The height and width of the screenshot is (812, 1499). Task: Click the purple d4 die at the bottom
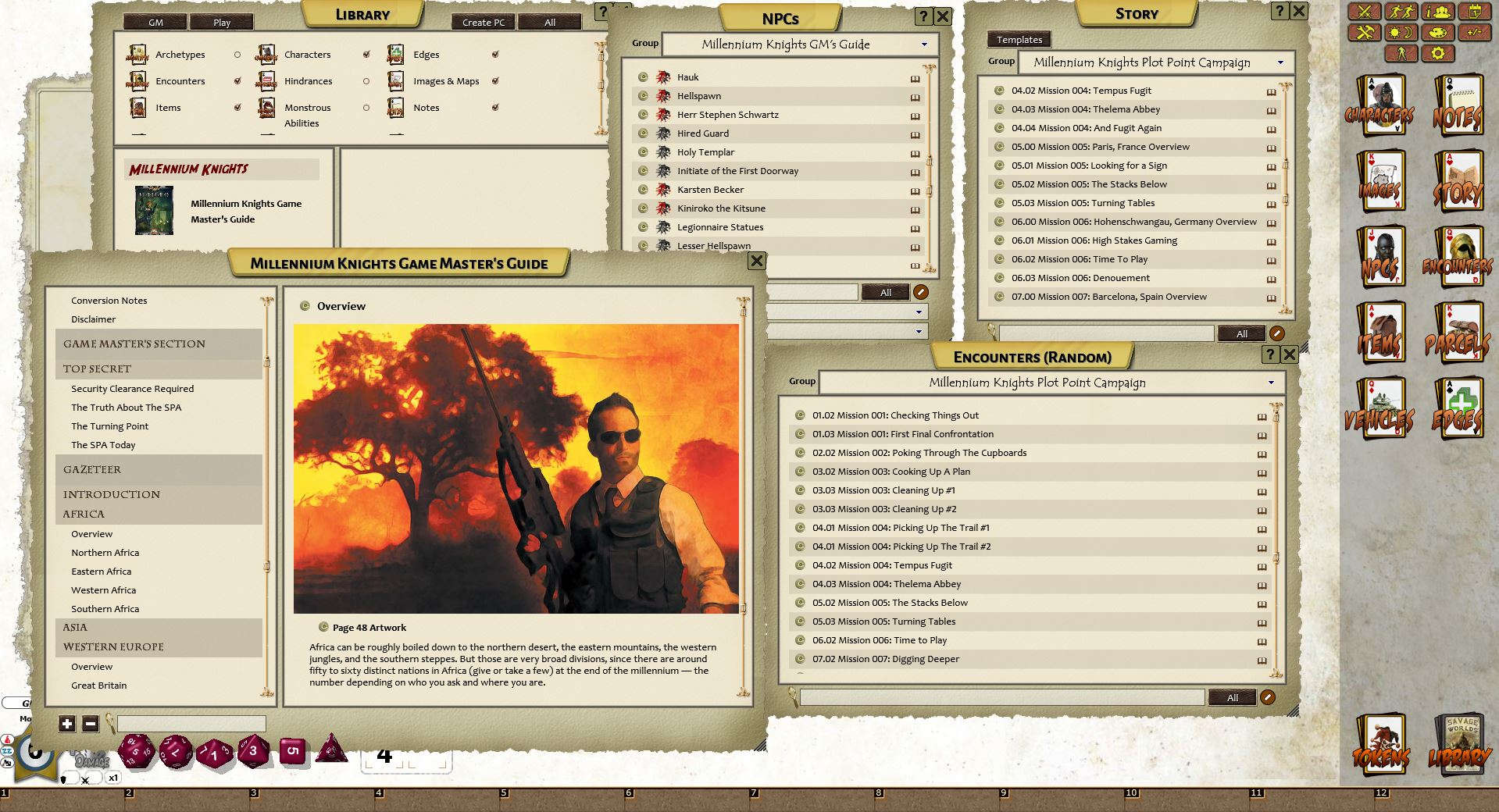(332, 750)
